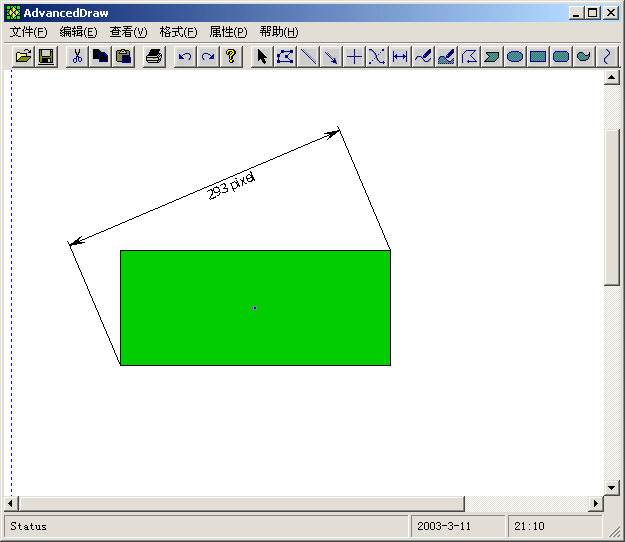Open the 帮助(H) menu
Viewport: 625px width, 542px height.
(278, 32)
